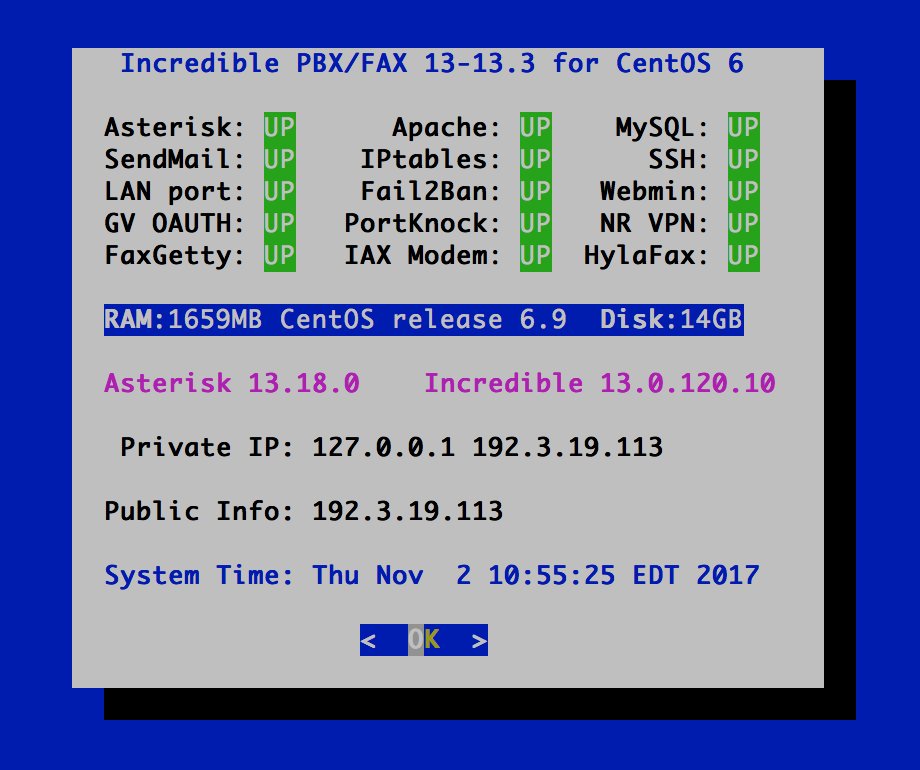This screenshot has height=770, width=920.
Task: Click the "CentOS release 6.9" text
Action: [423, 320]
